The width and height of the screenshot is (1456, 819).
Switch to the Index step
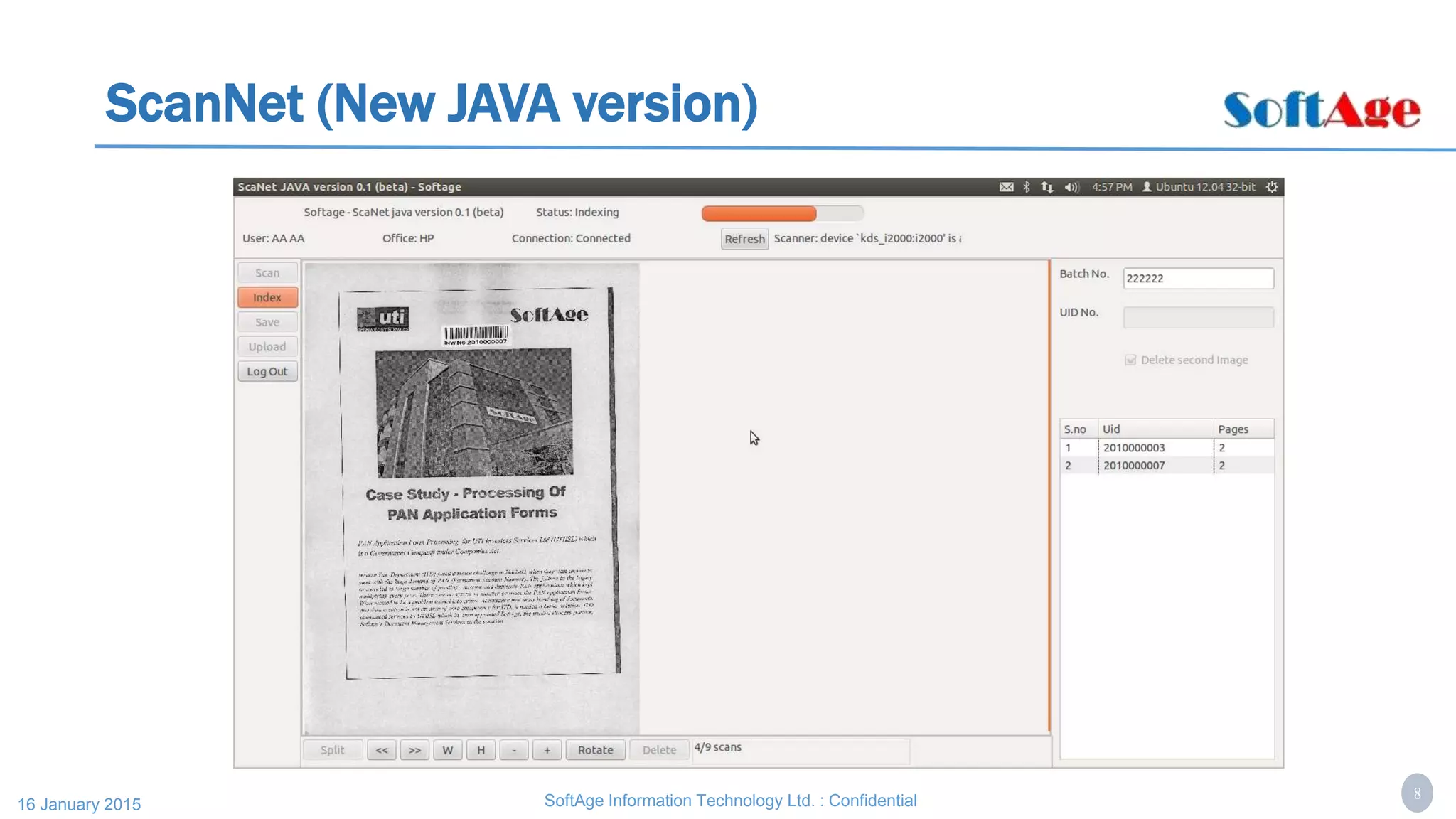pos(267,298)
